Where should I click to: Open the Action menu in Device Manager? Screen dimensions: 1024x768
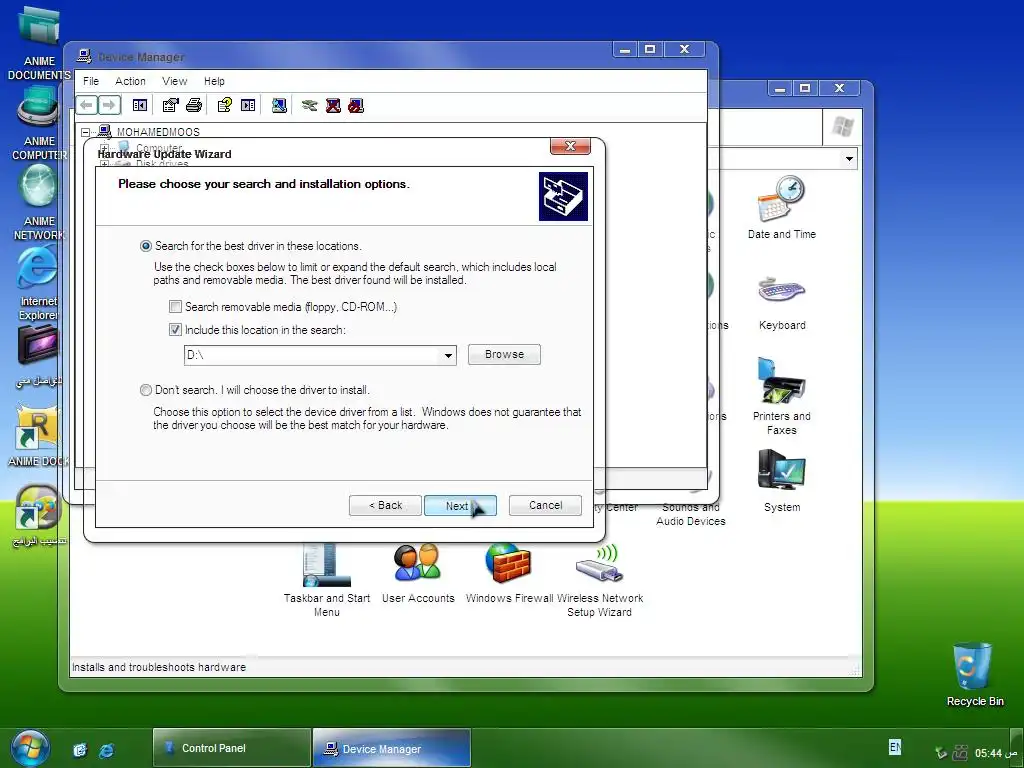coord(130,81)
